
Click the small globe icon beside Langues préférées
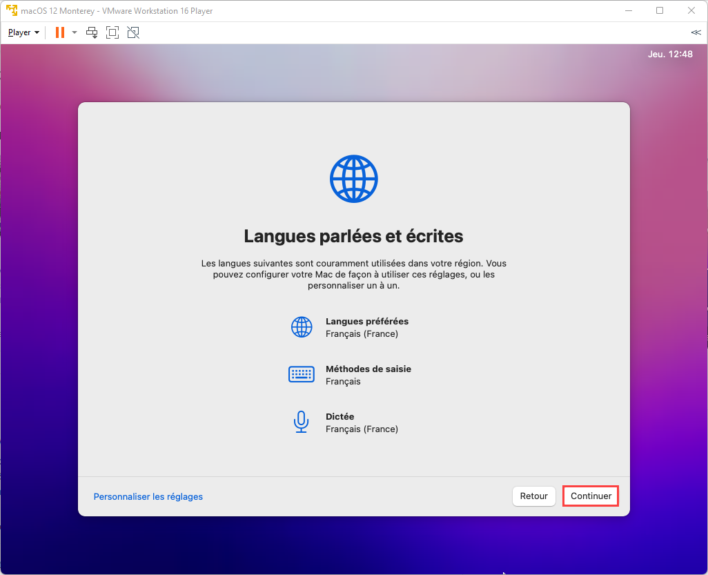pyautogui.click(x=302, y=327)
